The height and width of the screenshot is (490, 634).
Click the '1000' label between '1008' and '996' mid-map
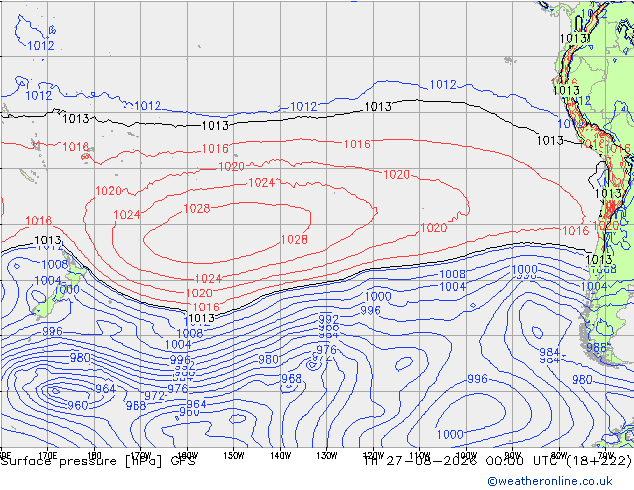378,296
